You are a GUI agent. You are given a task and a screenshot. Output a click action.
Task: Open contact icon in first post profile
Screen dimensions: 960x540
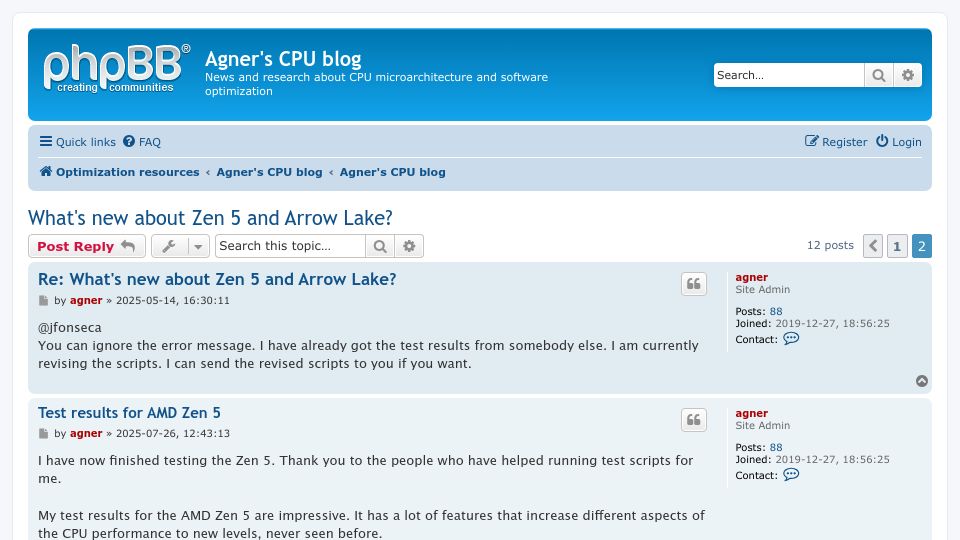point(791,339)
